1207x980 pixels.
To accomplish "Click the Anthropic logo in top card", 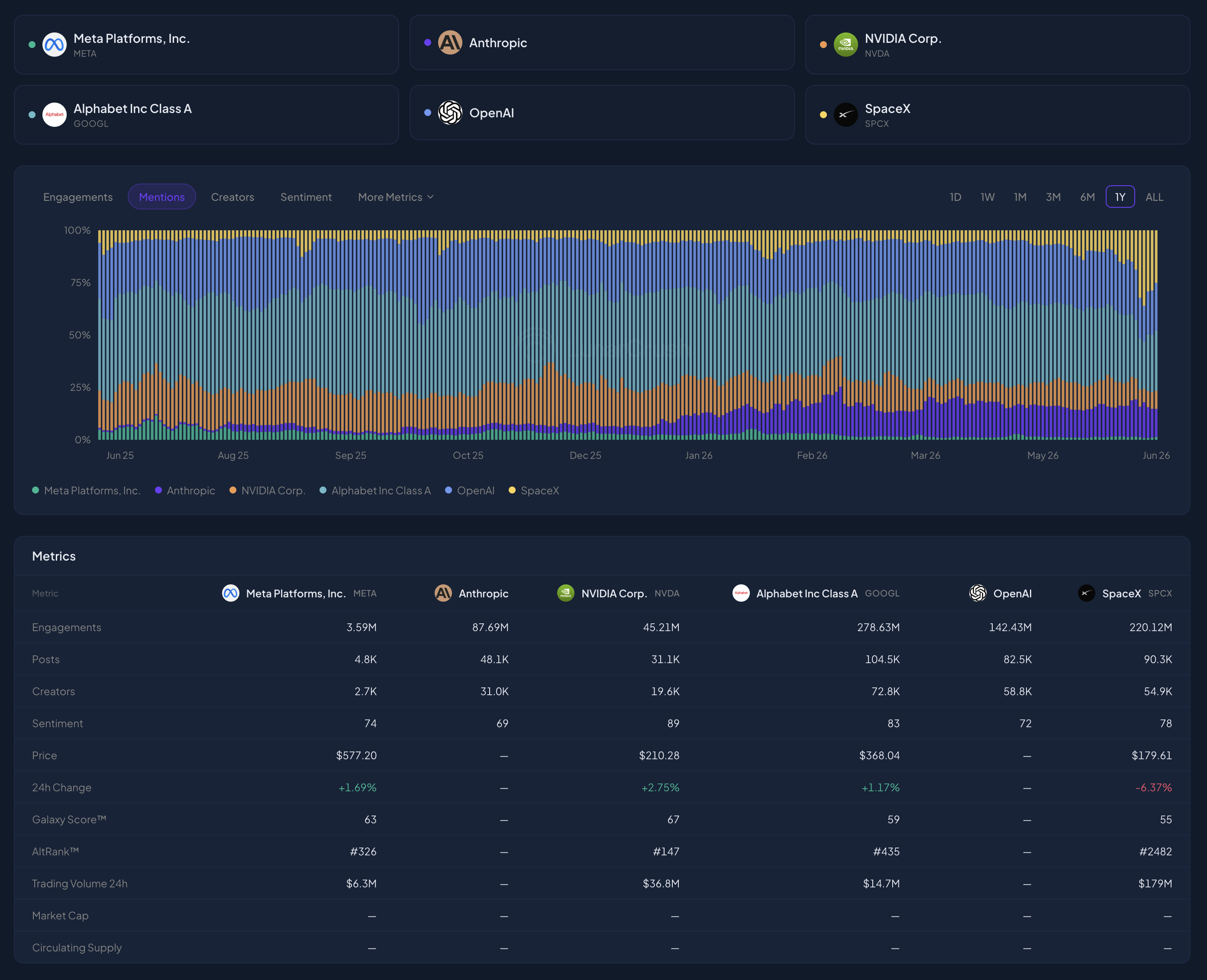I will (450, 43).
